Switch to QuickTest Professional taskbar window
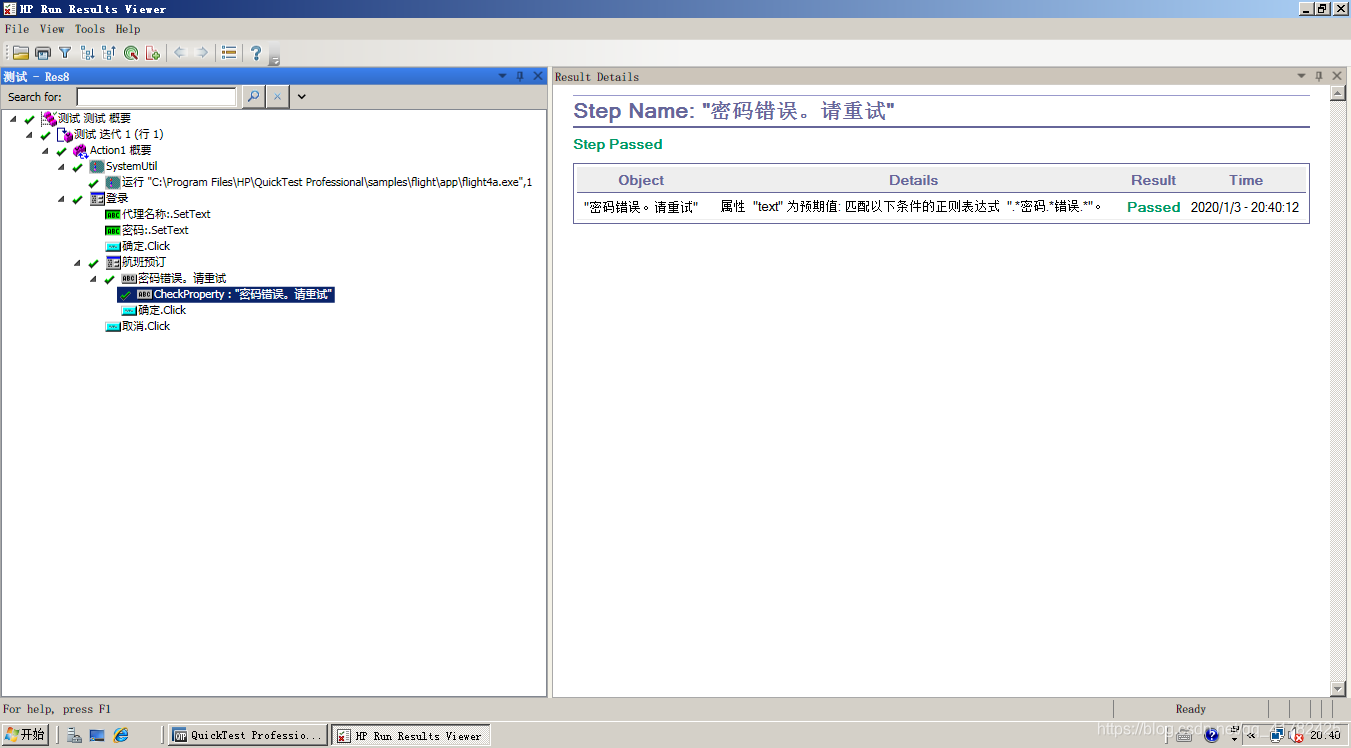The height and width of the screenshot is (748, 1351). tap(248, 735)
